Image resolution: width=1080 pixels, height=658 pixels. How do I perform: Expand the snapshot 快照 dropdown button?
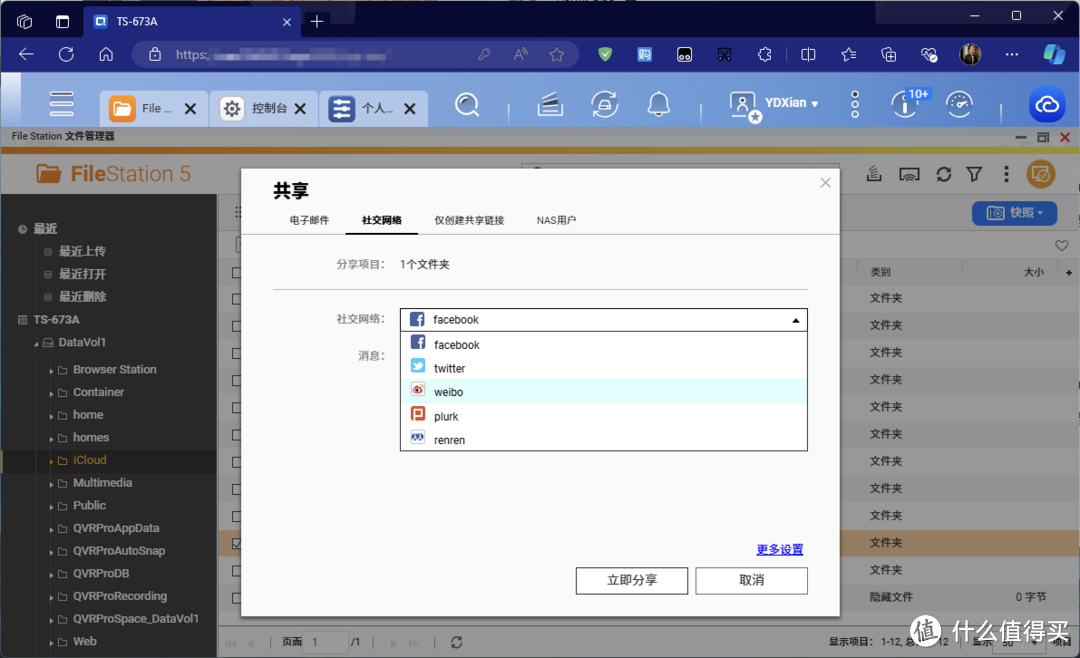tap(1014, 213)
